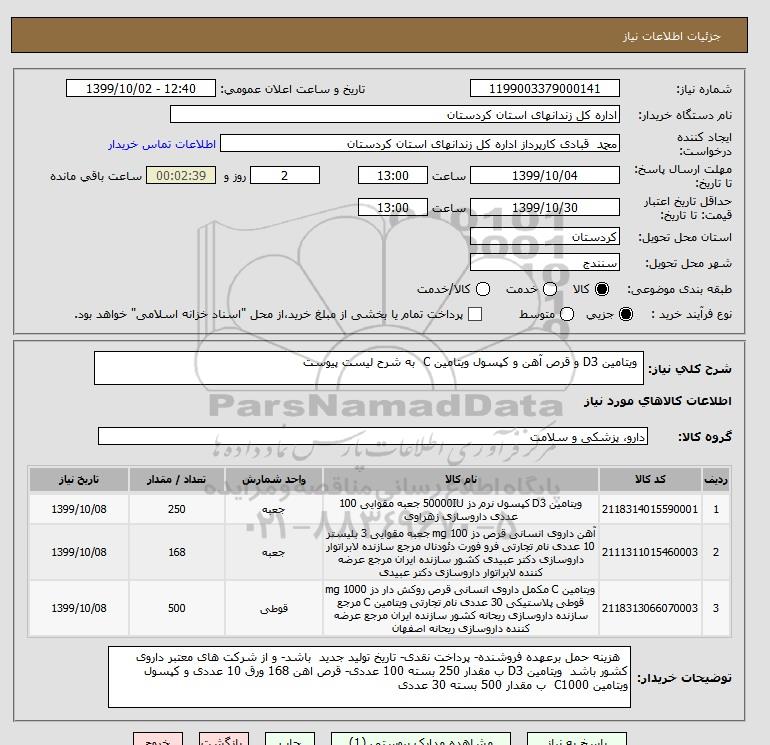This screenshot has height=745, width=770.
Task: Click the اطلاعات کالاهای مورد نیاز section title
Action: [x=658, y=401]
